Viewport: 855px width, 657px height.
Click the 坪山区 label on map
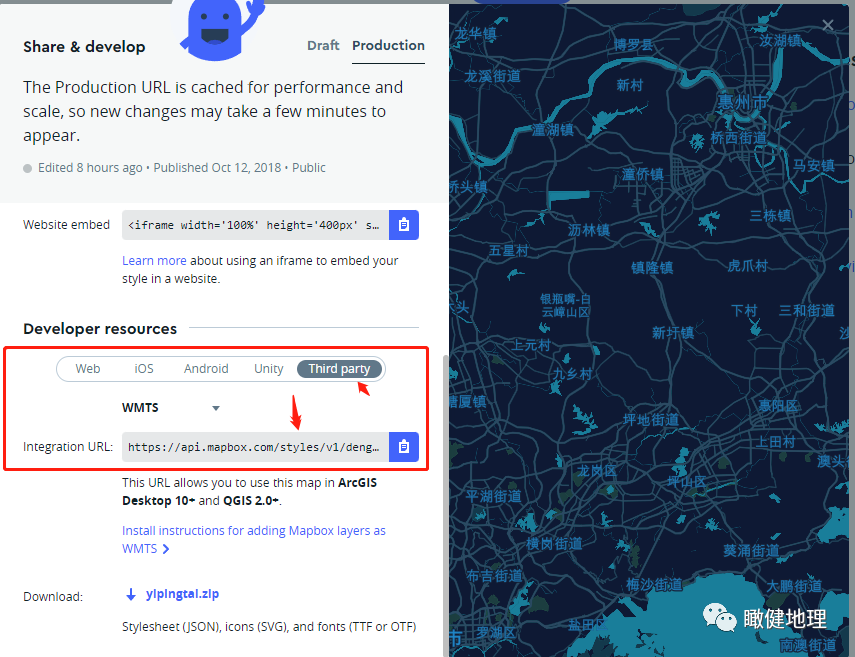[687, 482]
